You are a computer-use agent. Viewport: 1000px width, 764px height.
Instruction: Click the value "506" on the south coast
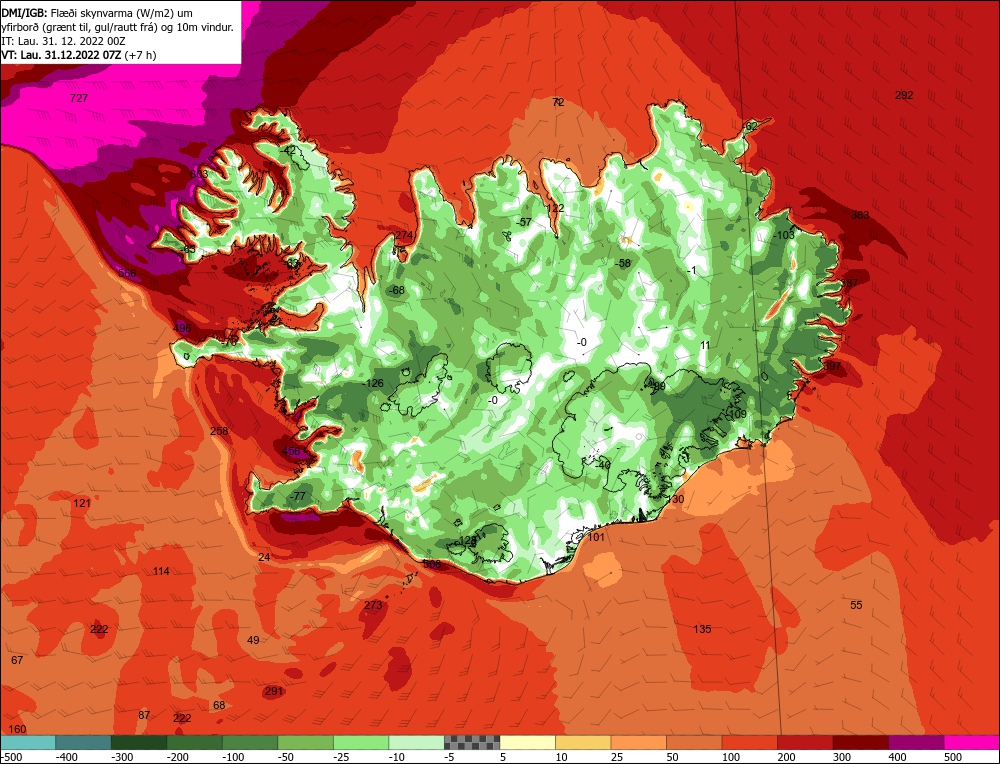click(432, 564)
